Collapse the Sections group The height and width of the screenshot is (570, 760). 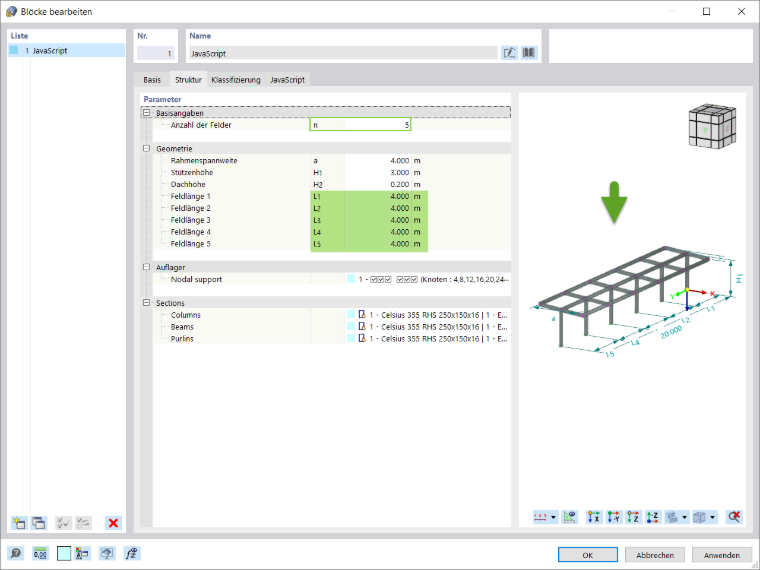[x=146, y=302]
